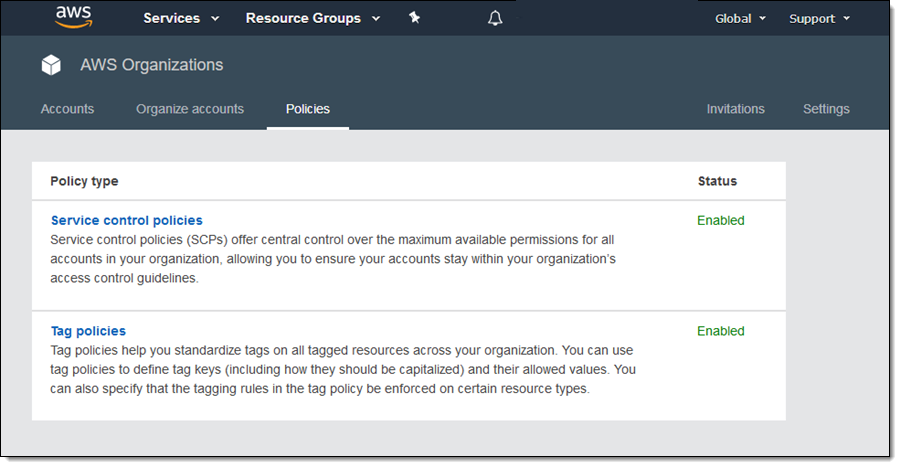
Task: Click Enabled status for Tag policies
Action: (720, 331)
